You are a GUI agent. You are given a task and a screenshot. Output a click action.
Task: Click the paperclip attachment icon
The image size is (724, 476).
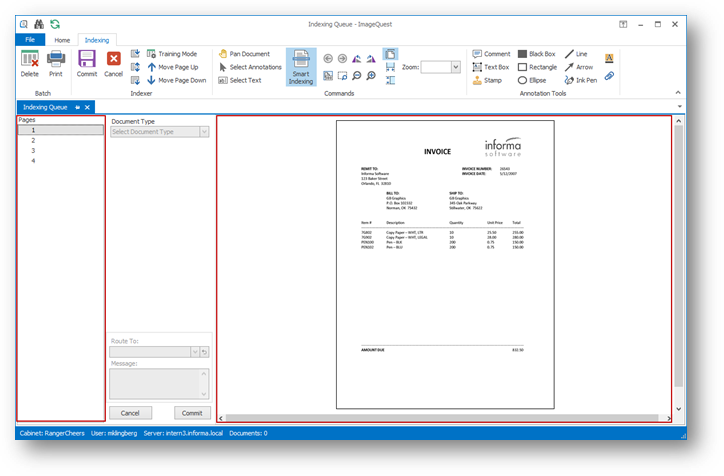click(609, 76)
